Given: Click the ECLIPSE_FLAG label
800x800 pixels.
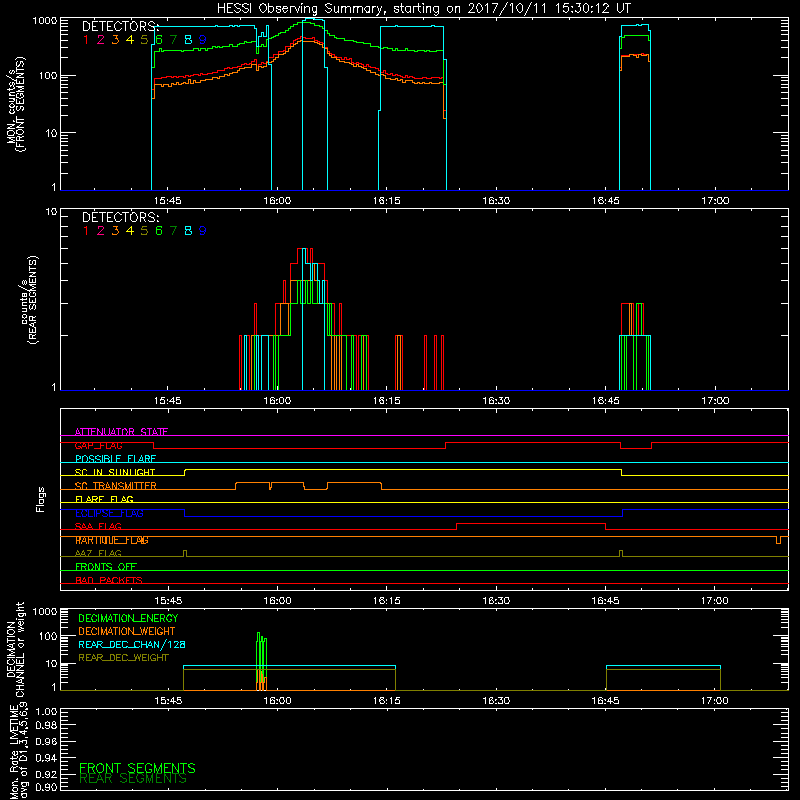Looking at the screenshot, I should pos(109,513).
